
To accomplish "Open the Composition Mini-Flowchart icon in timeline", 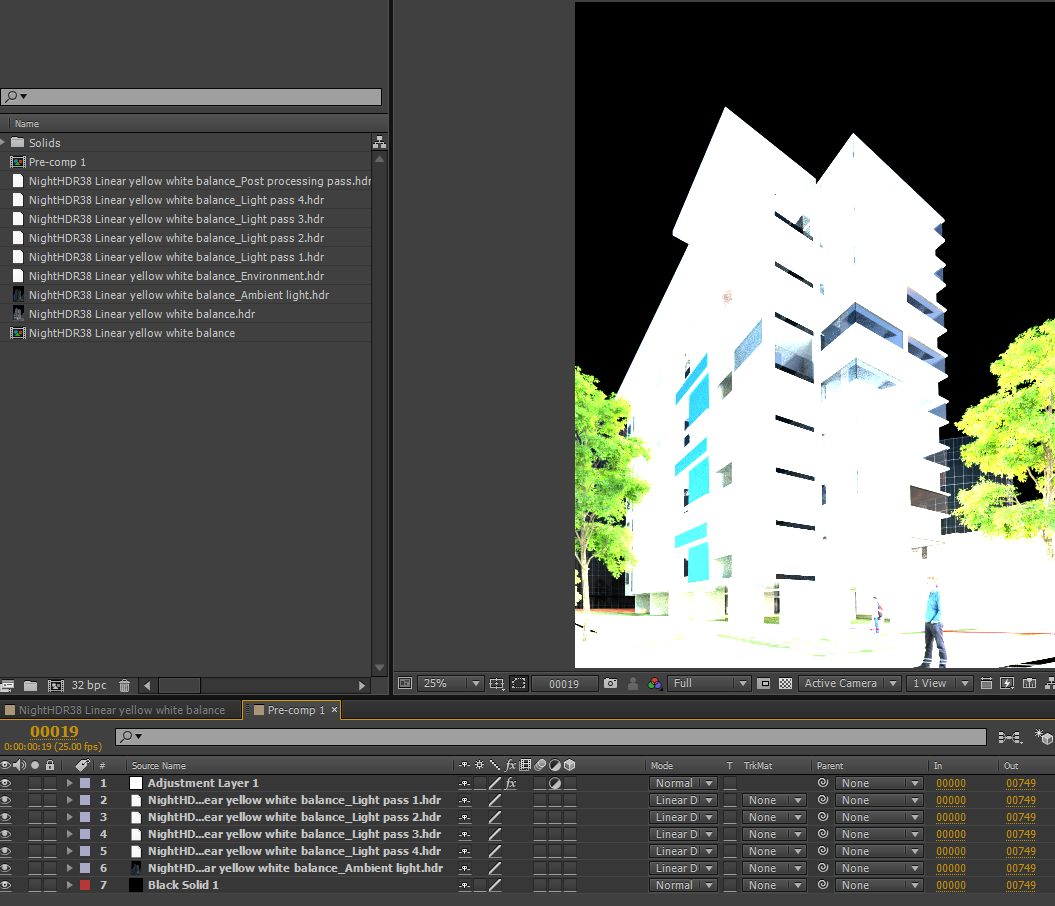I will [1009, 738].
